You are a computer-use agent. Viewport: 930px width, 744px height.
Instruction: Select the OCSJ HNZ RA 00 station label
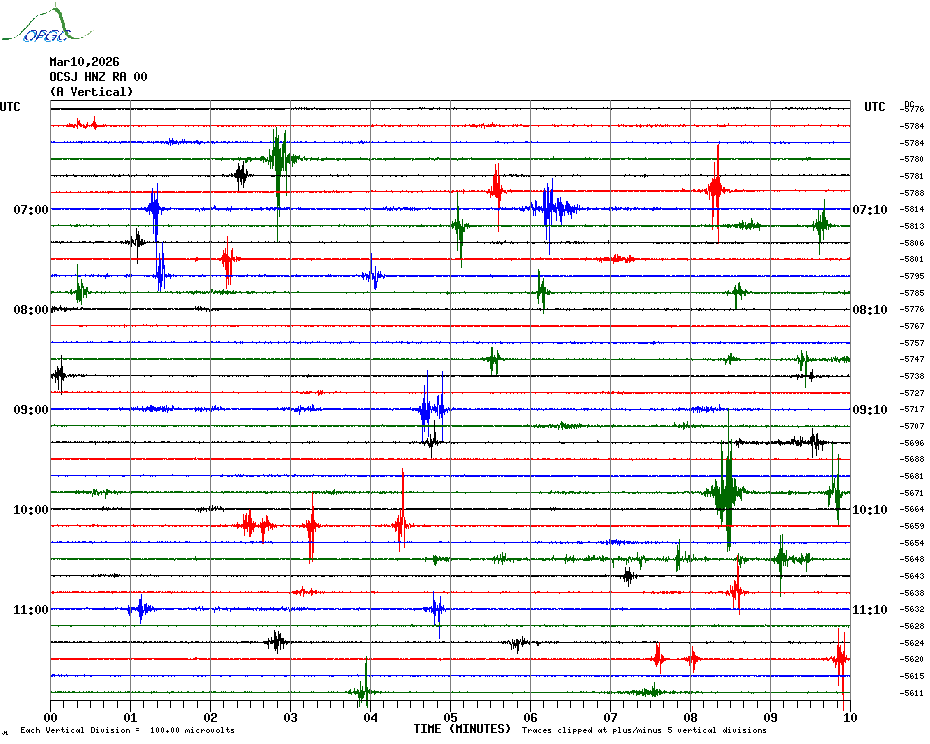[98, 77]
